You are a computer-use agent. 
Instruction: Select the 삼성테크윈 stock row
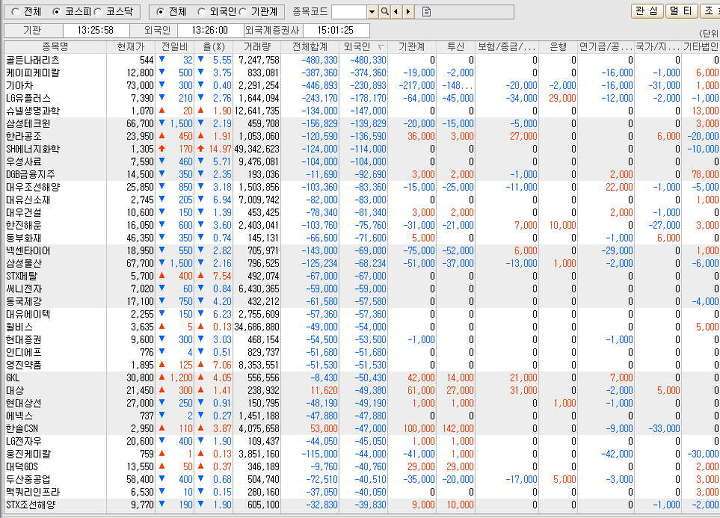tap(362, 124)
